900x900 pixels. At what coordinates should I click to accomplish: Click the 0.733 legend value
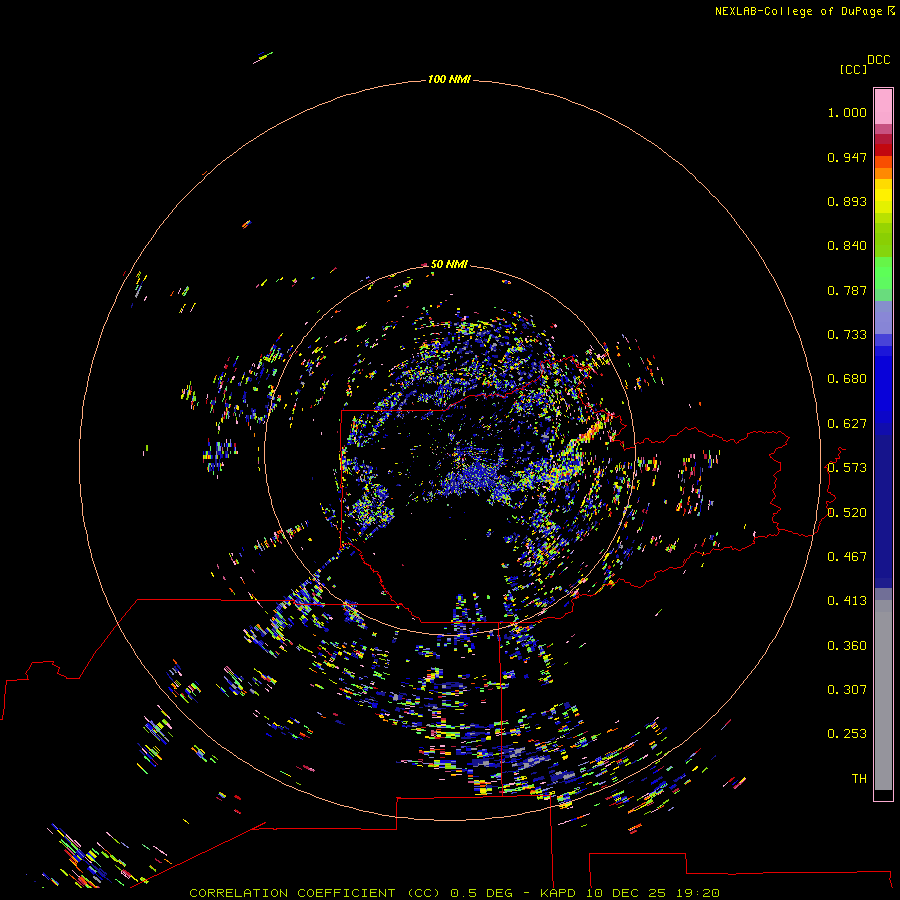(x=847, y=335)
